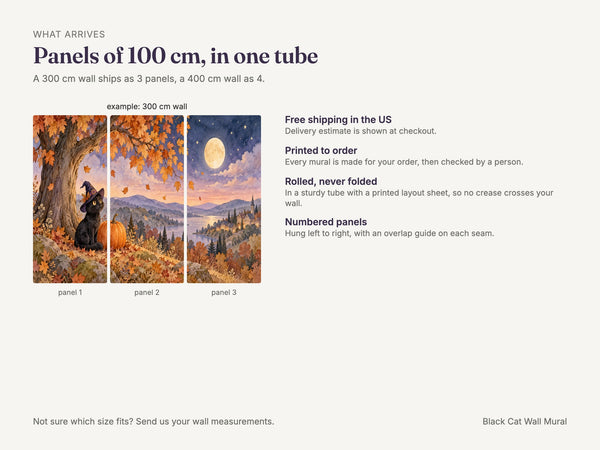600x450 pixels.
Task: Click the 'Printed to order' heading
Action: click(321, 151)
